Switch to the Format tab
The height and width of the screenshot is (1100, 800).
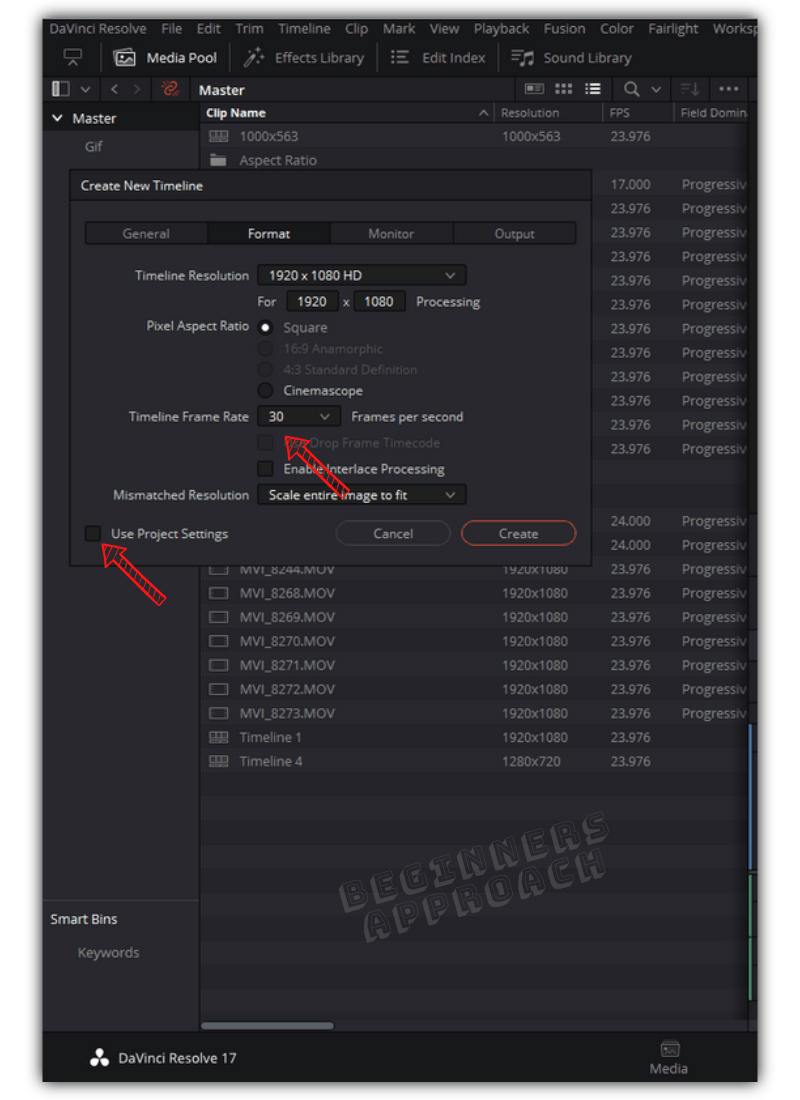pos(269,234)
